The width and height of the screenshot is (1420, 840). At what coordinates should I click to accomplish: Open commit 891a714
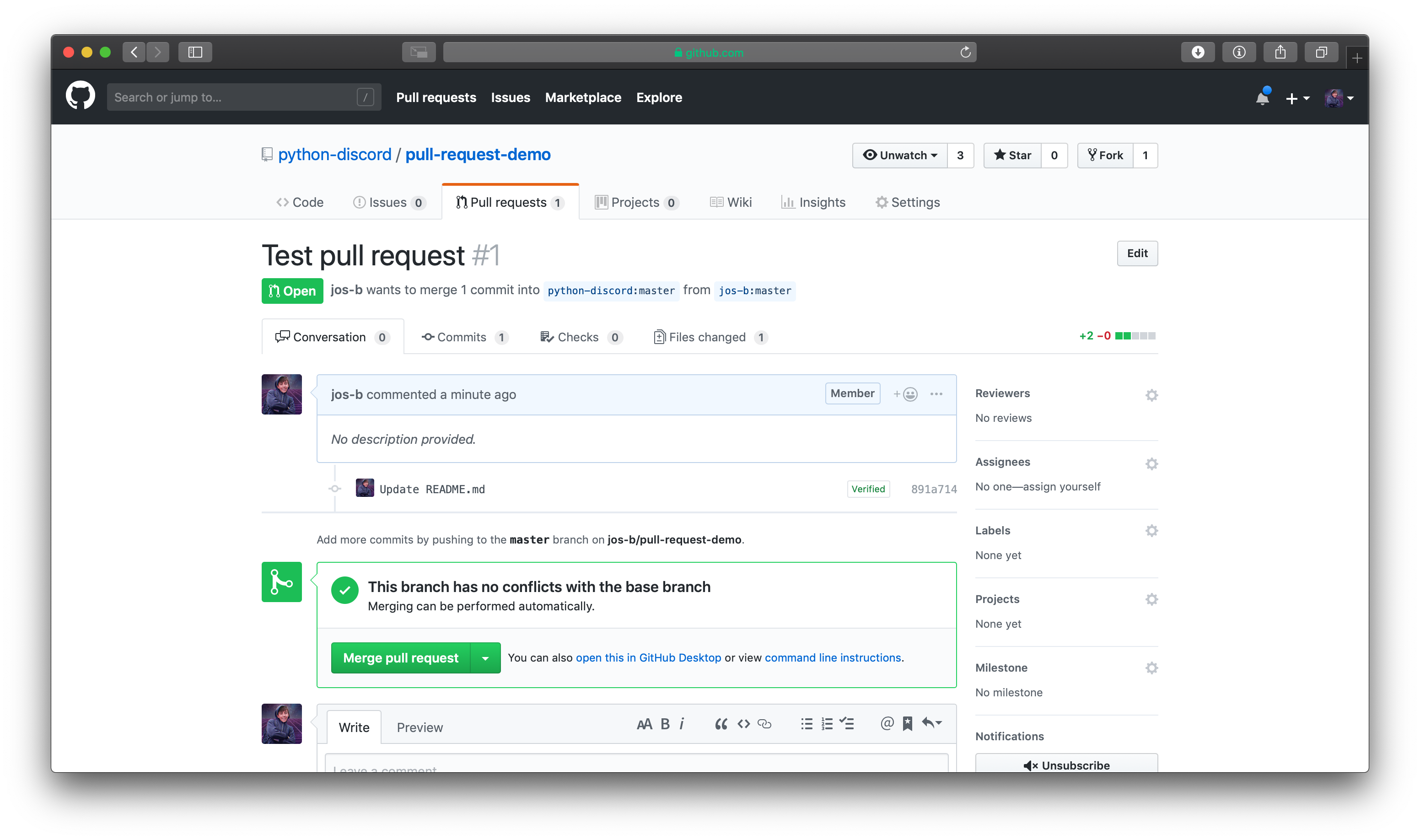coord(934,489)
